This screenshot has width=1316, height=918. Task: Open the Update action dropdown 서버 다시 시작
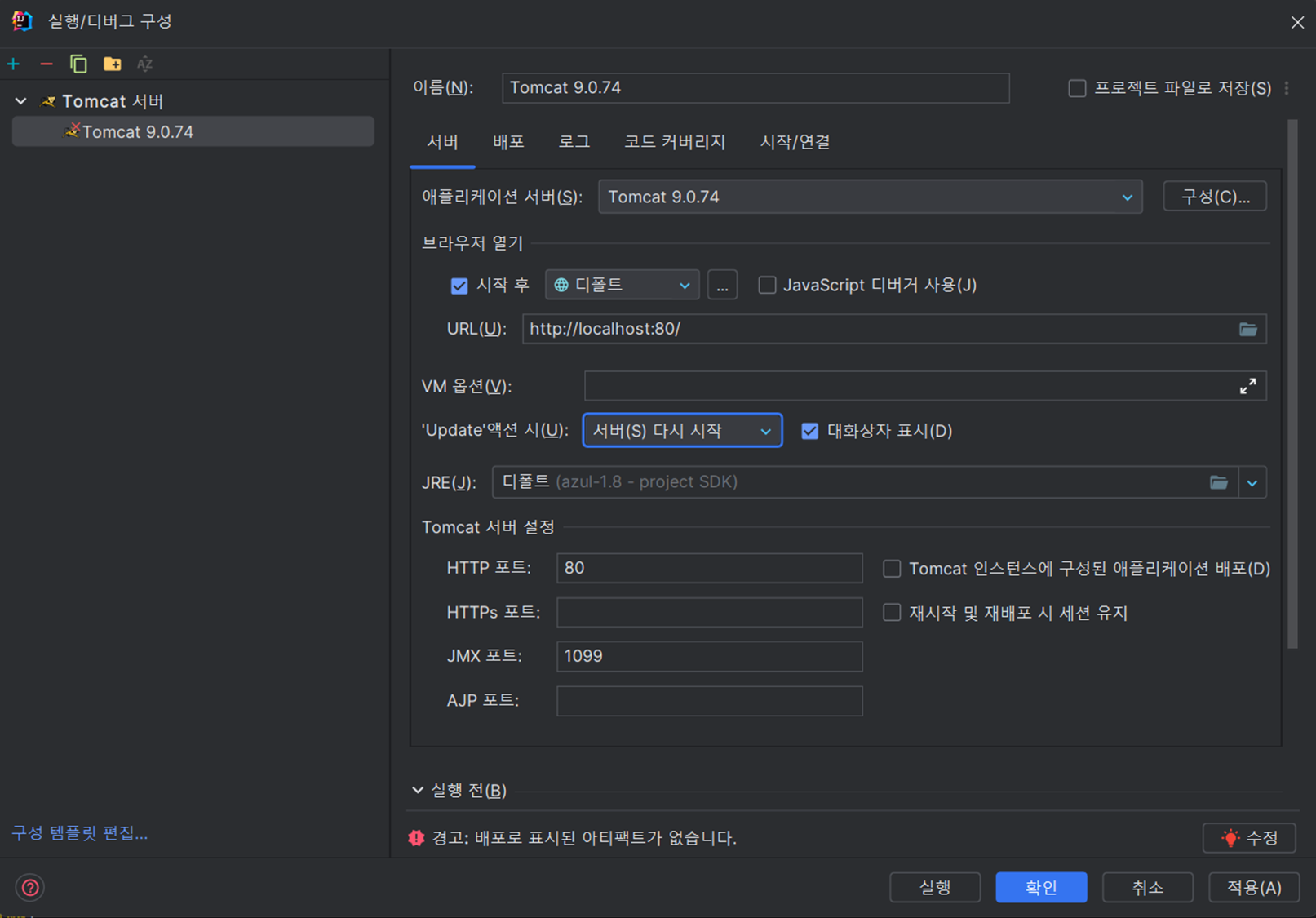682,431
